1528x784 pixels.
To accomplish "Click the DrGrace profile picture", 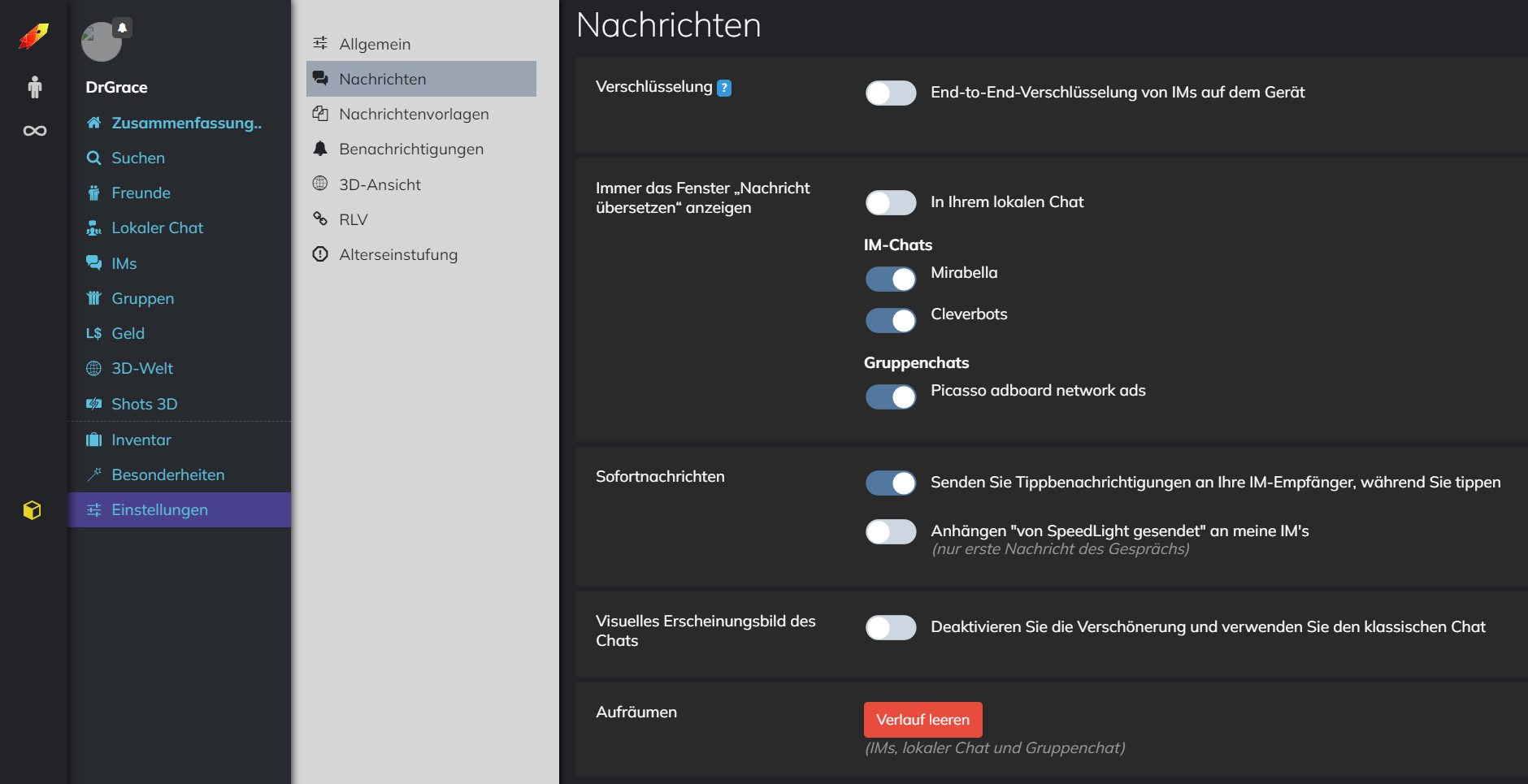I will (101, 41).
